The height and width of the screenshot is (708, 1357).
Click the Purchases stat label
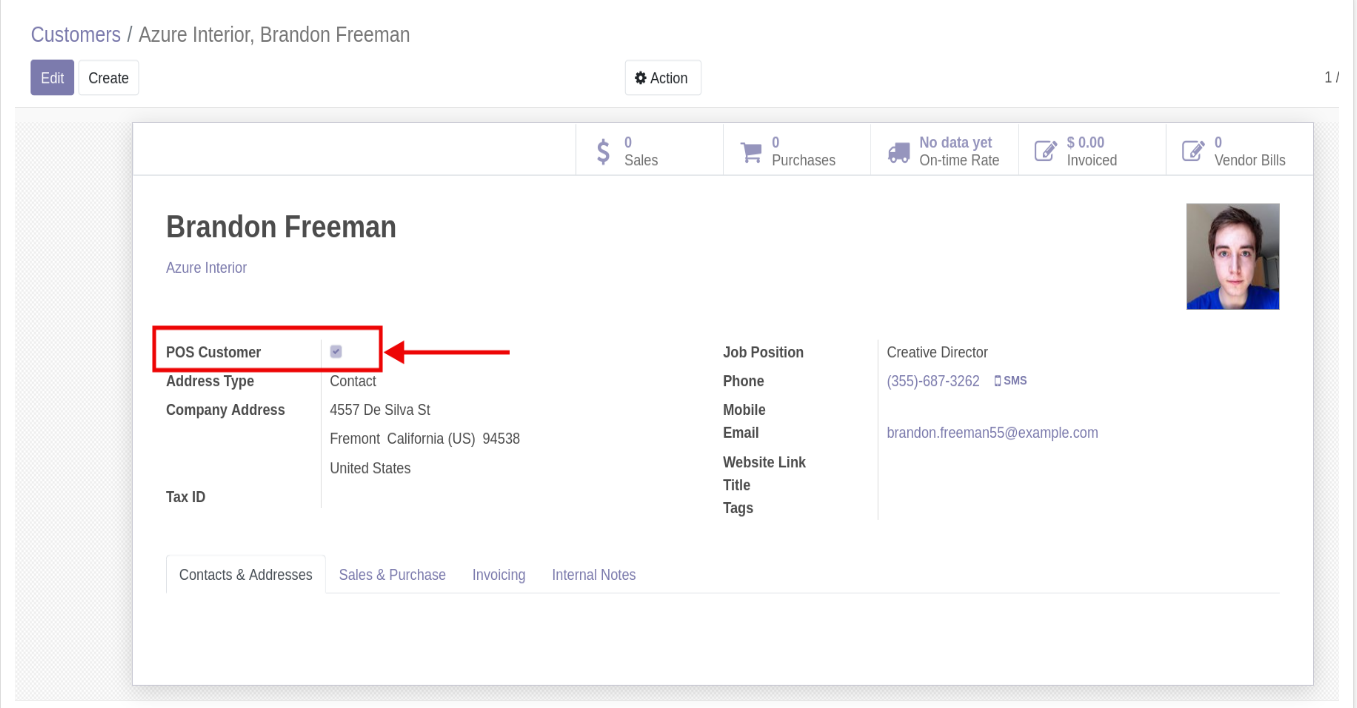coord(804,160)
